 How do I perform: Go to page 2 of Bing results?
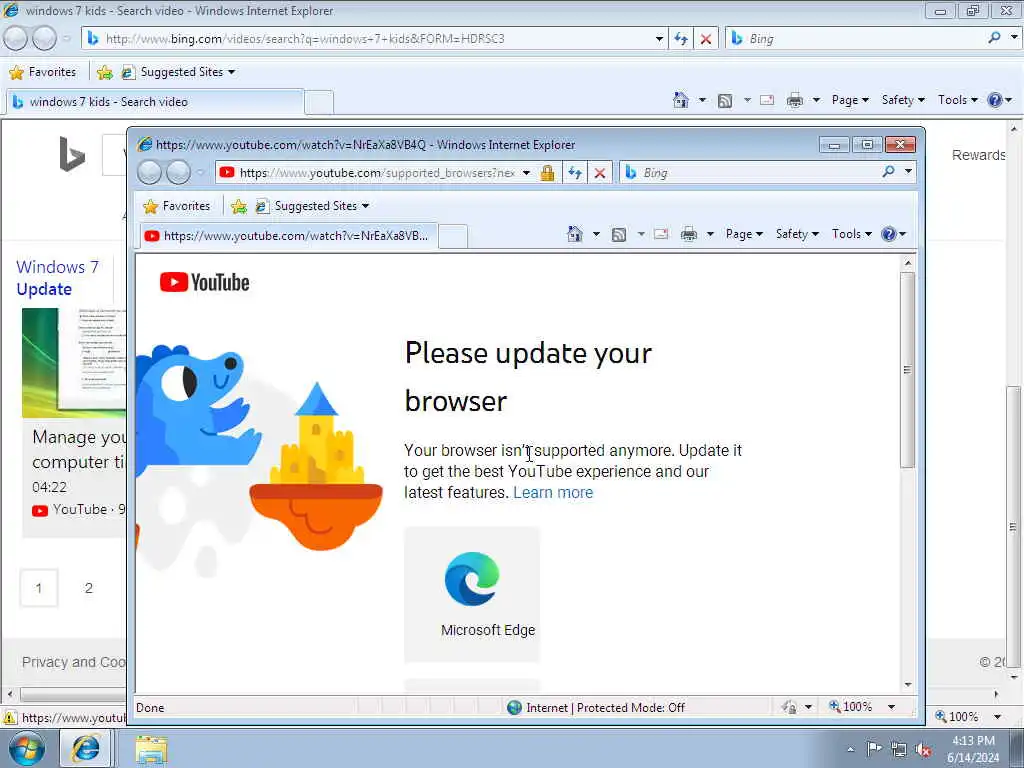pyautogui.click(x=89, y=588)
